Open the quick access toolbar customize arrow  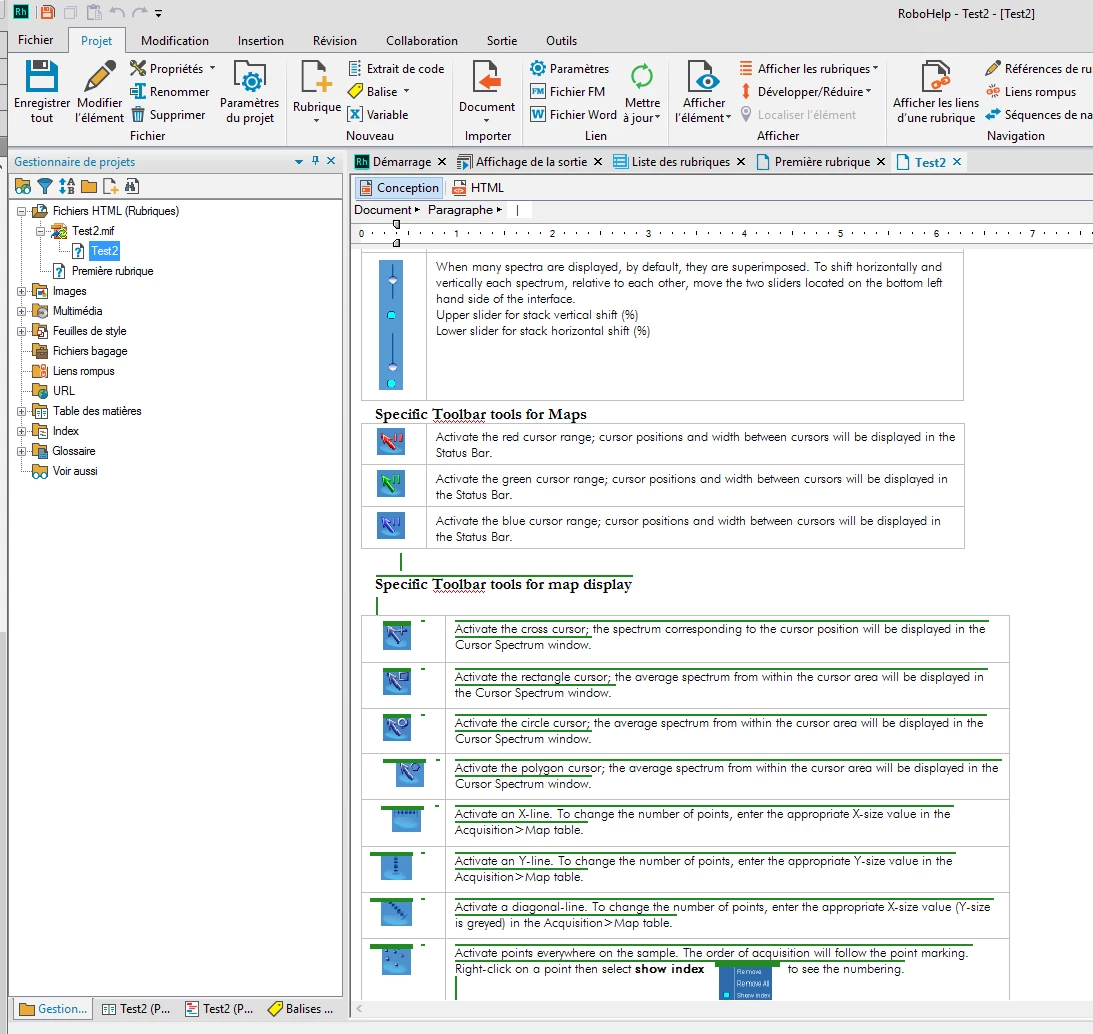[159, 13]
